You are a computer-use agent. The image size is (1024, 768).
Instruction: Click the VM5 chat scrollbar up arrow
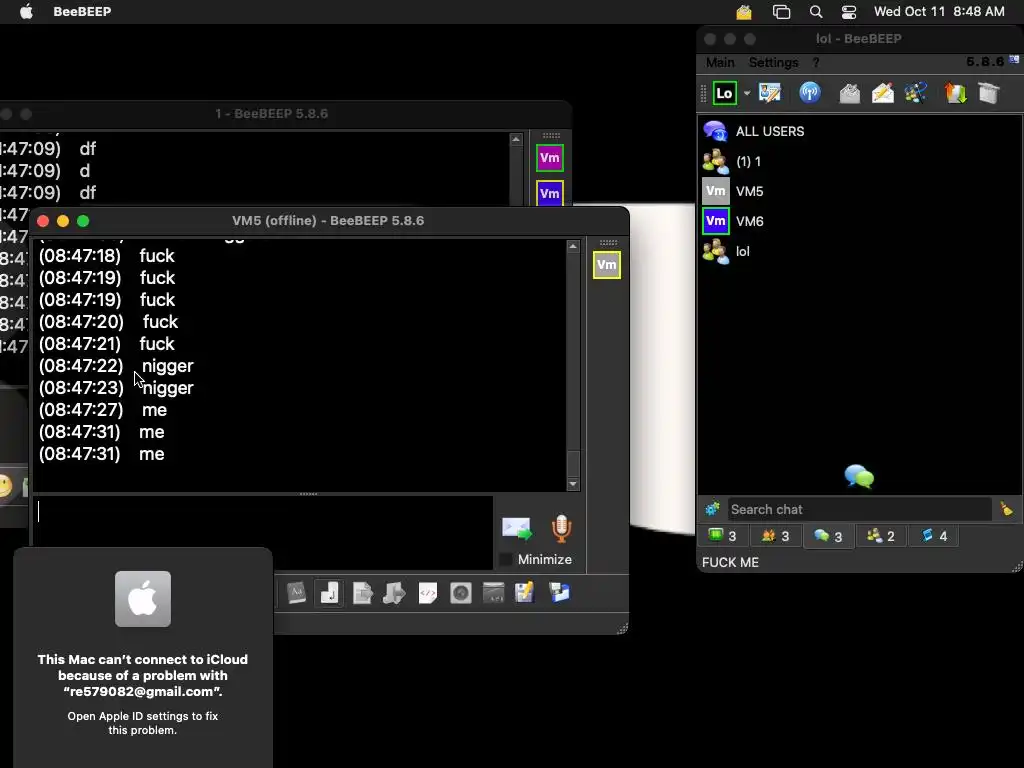pyautogui.click(x=573, y=246)
